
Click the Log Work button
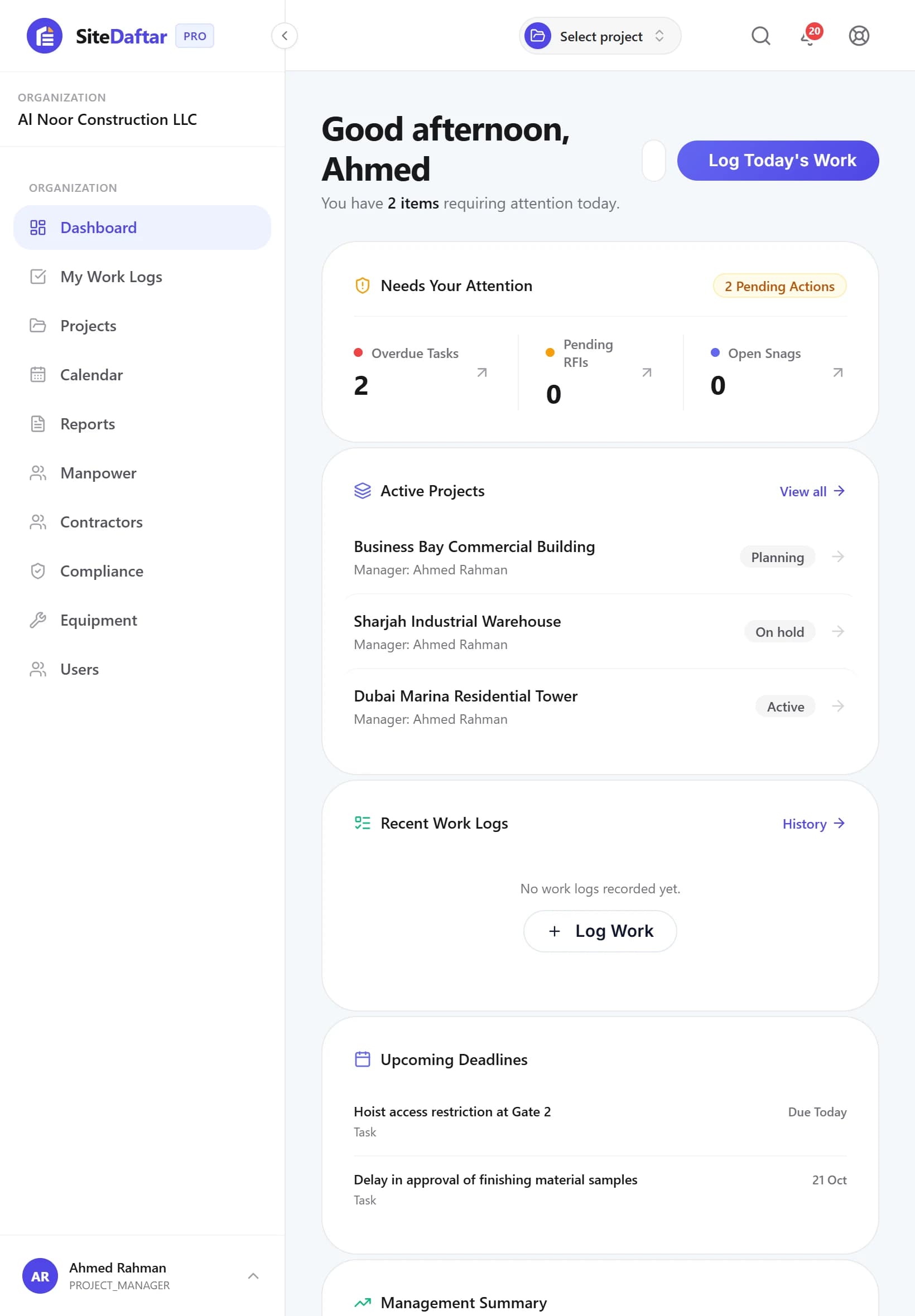click(600, 932)
